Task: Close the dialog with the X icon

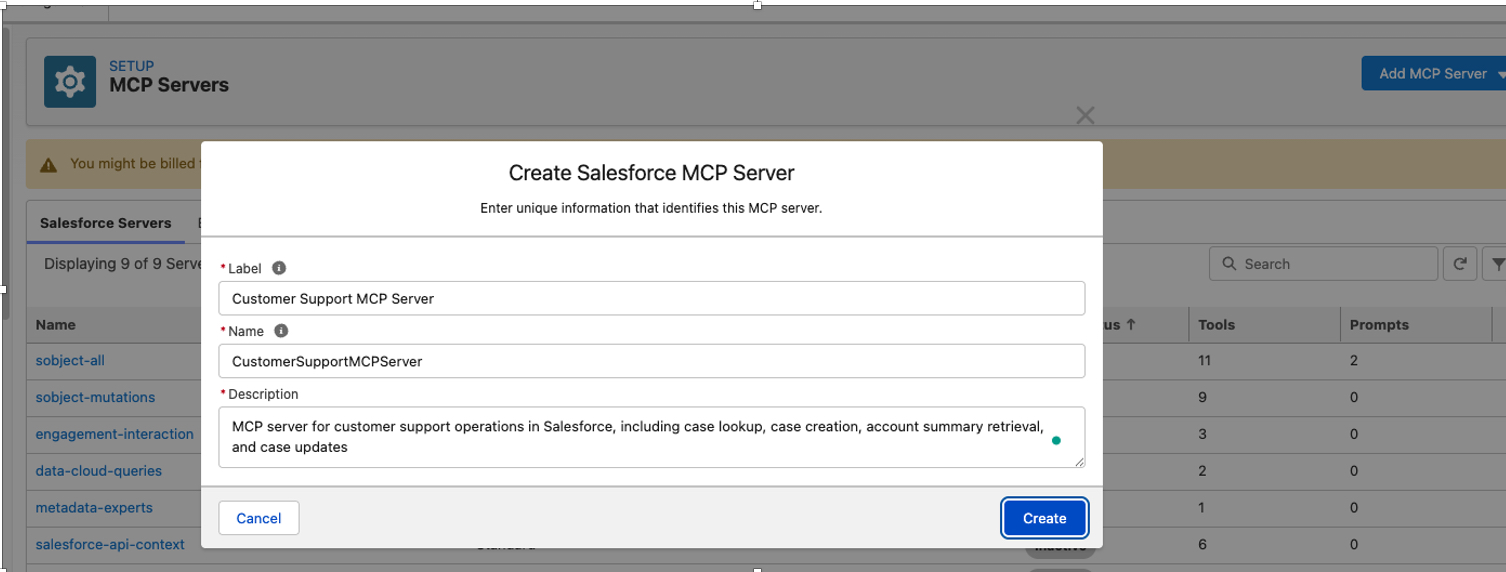Action: pos(1085,115)
